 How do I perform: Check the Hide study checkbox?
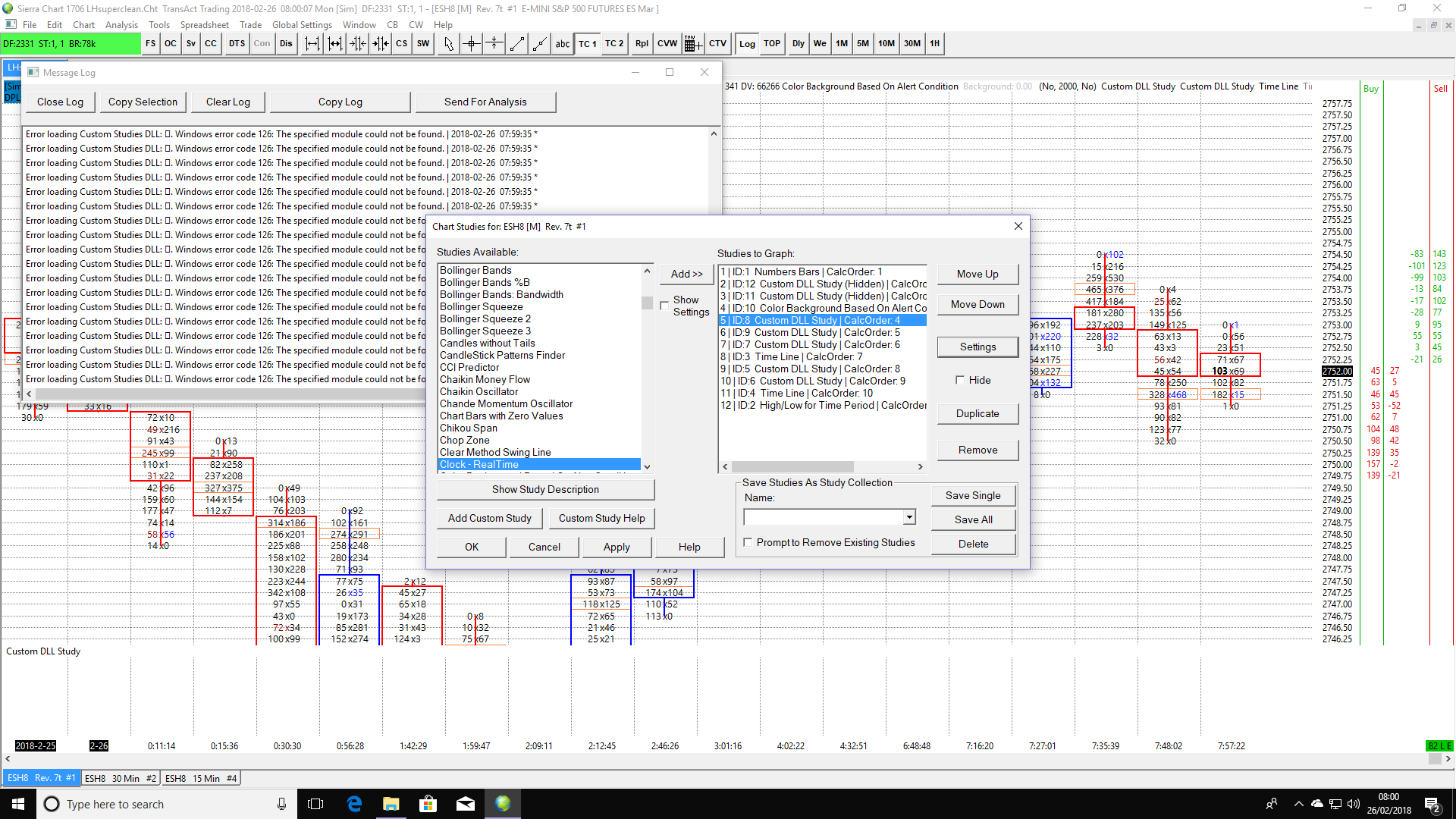coord(960,380)
